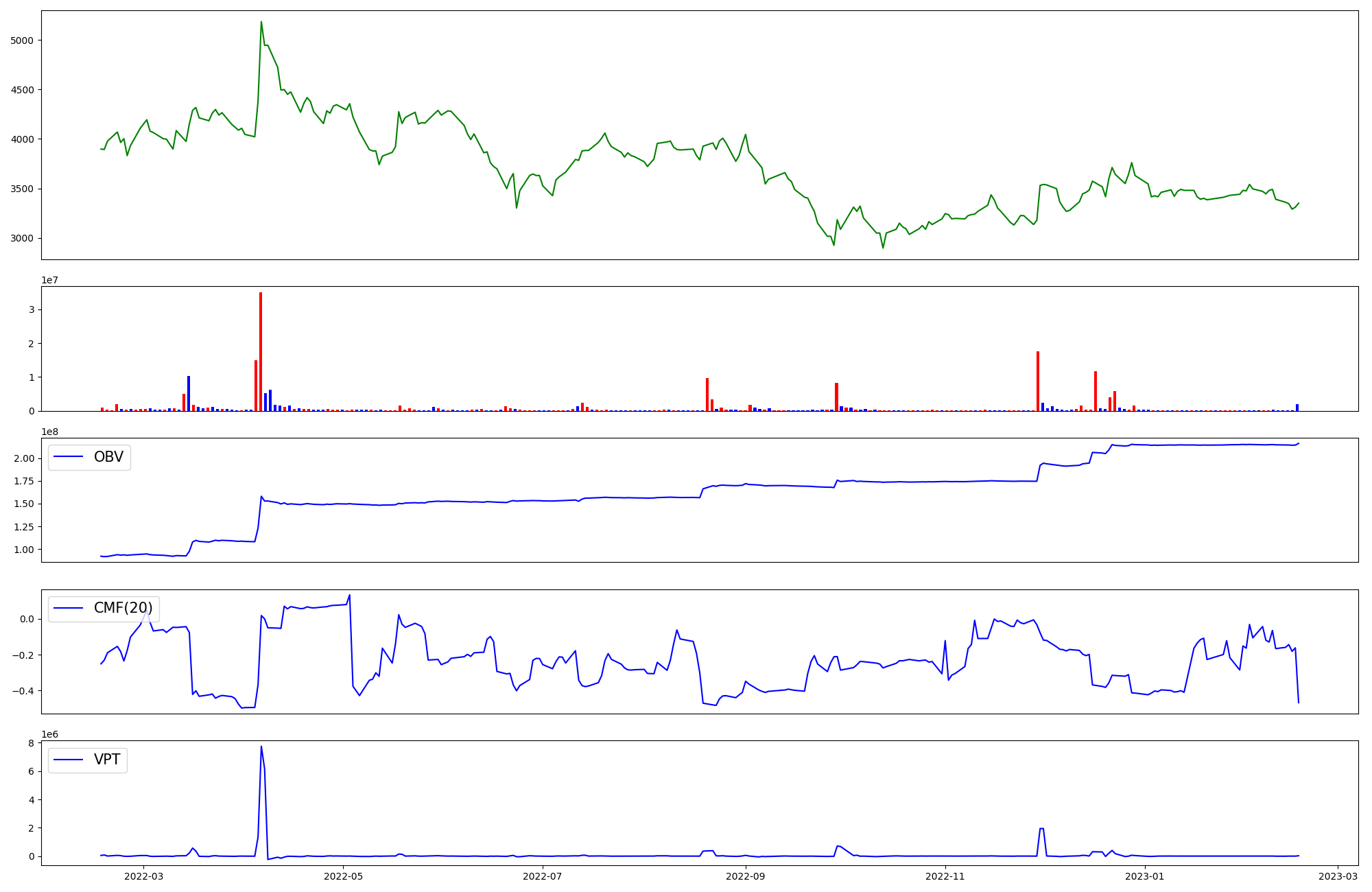This screenshot has width=1372, height=892.
Task: Click the 2023-01 x-axis label
Action: [x=1145, y=876]
